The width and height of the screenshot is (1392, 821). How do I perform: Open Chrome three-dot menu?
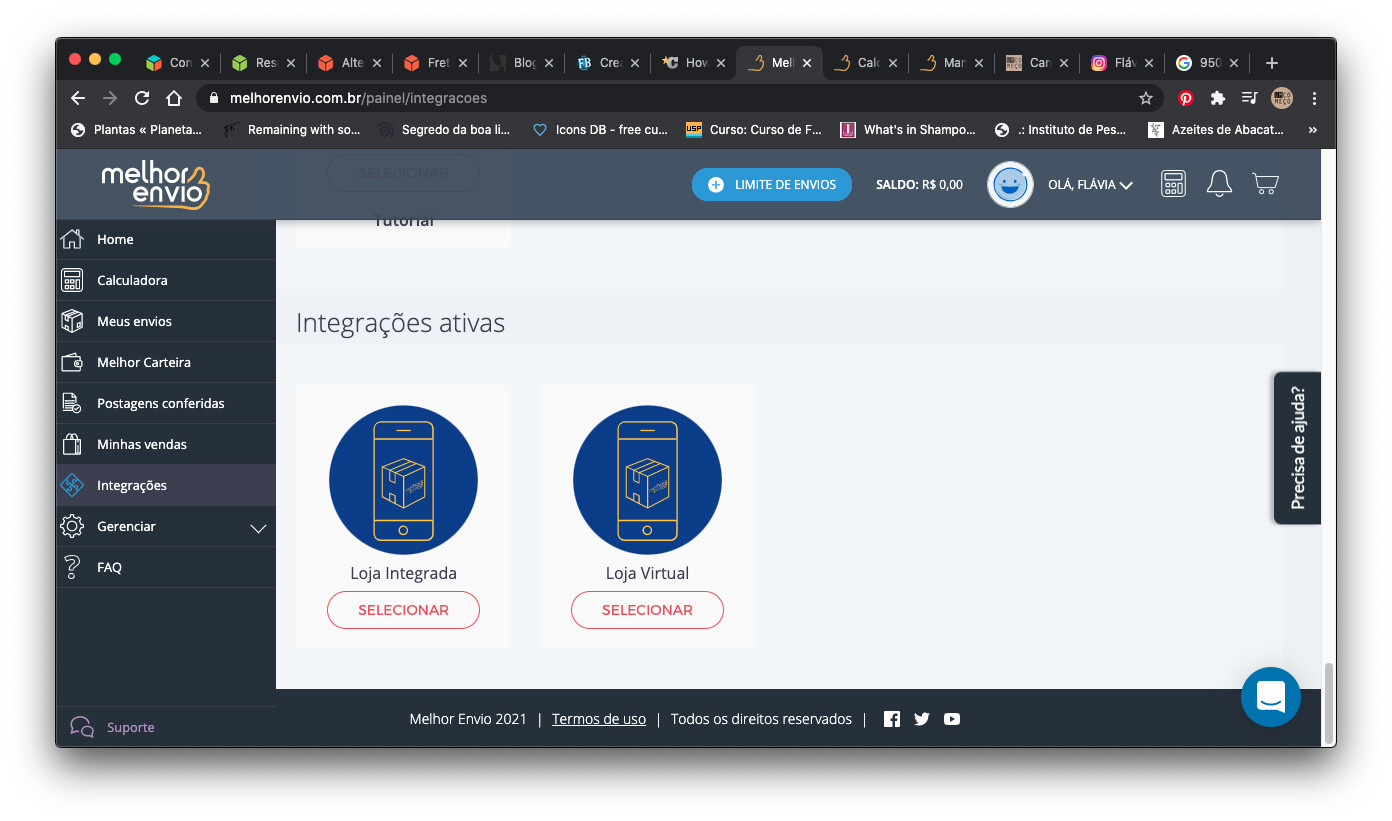tap(1314, 98)
